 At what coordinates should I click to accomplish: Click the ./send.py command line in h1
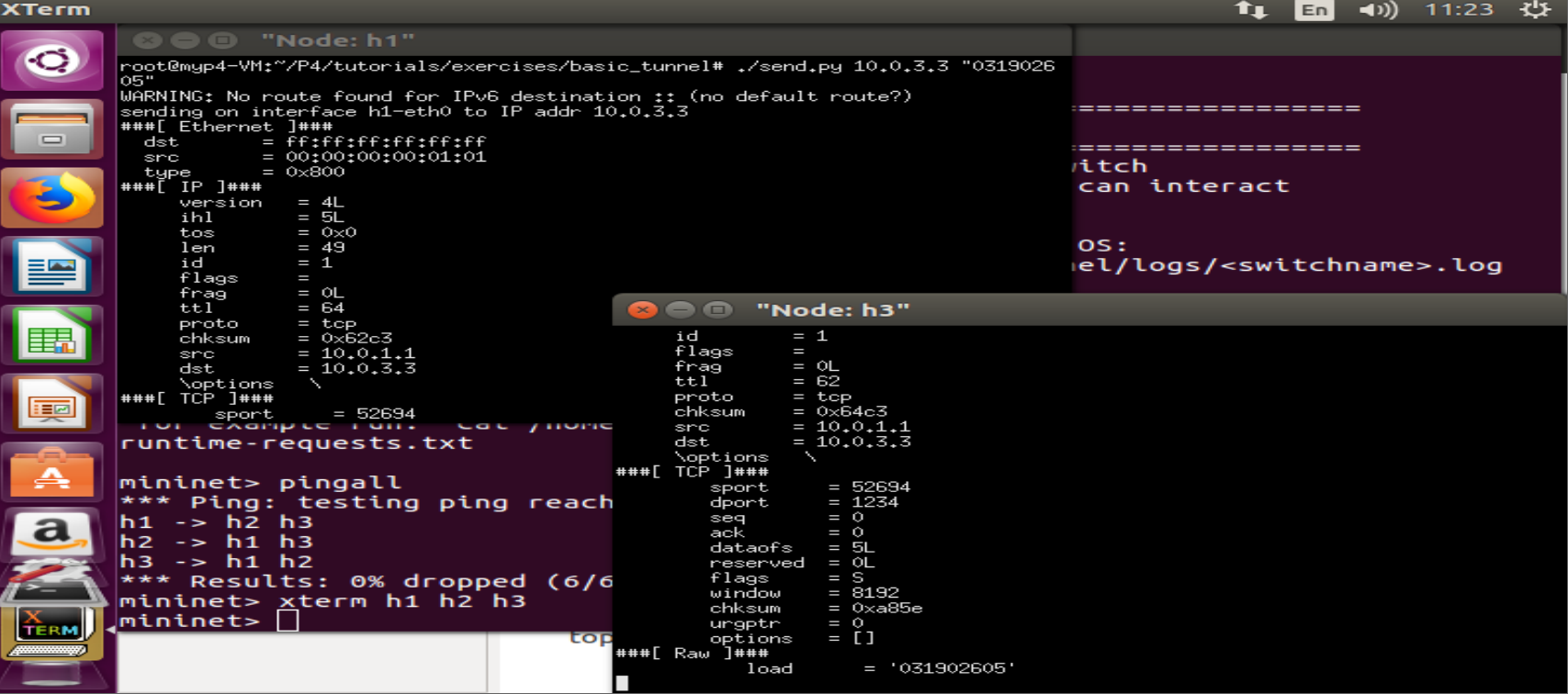click(x=588, y=73)
